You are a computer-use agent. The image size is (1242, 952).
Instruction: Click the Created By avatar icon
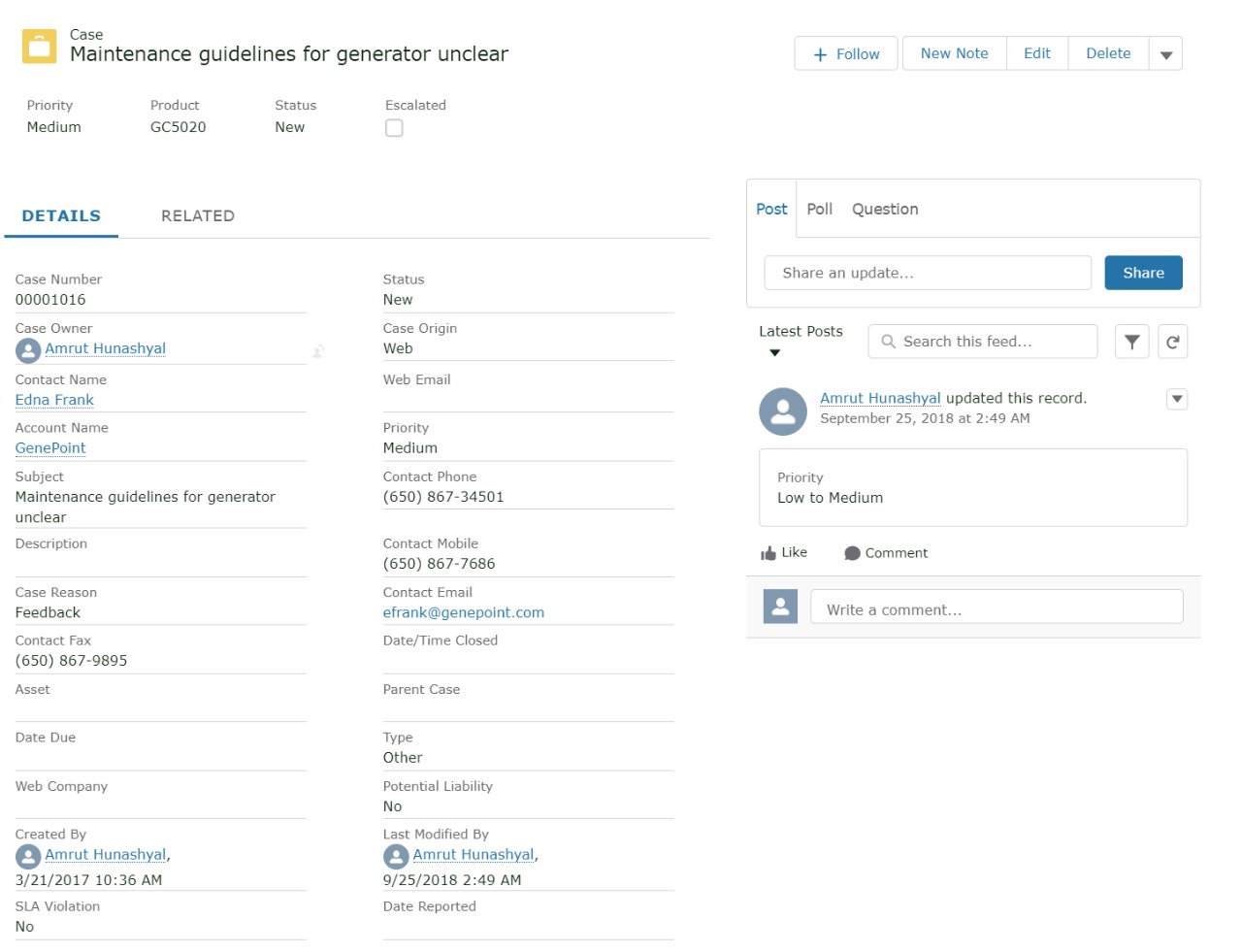28,856
